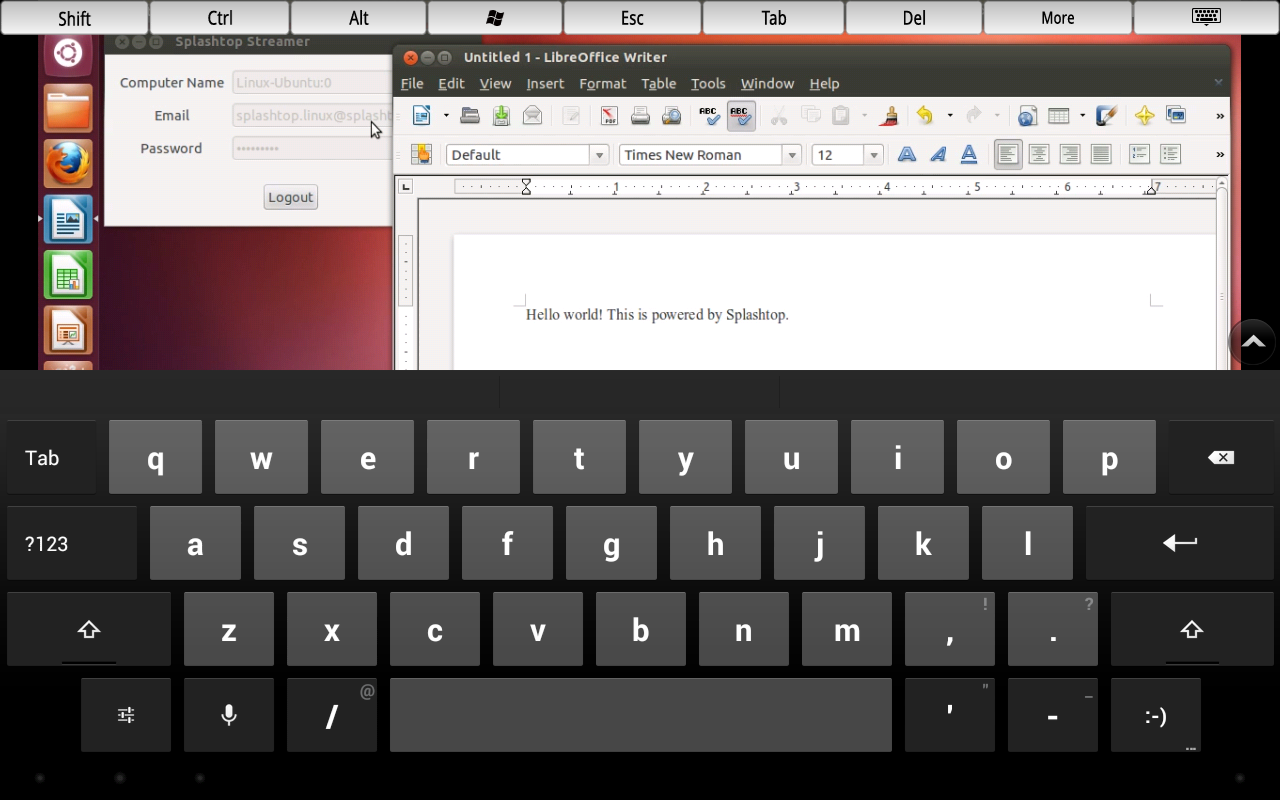Viewport: 1280px width, 800px height.
Task: Open the Insert menu
Action: tap(545, 84)
